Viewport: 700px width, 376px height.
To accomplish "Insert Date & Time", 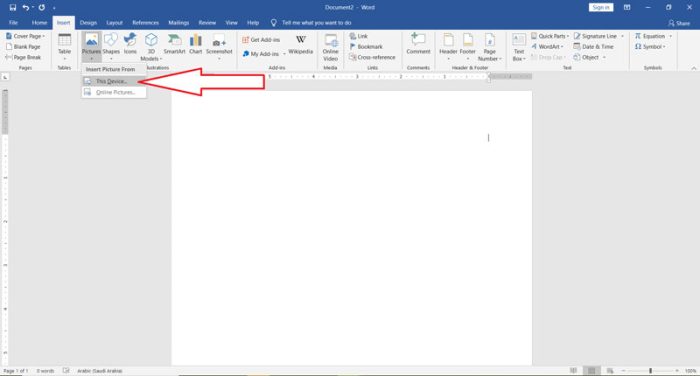I will (x=593, y=46).
